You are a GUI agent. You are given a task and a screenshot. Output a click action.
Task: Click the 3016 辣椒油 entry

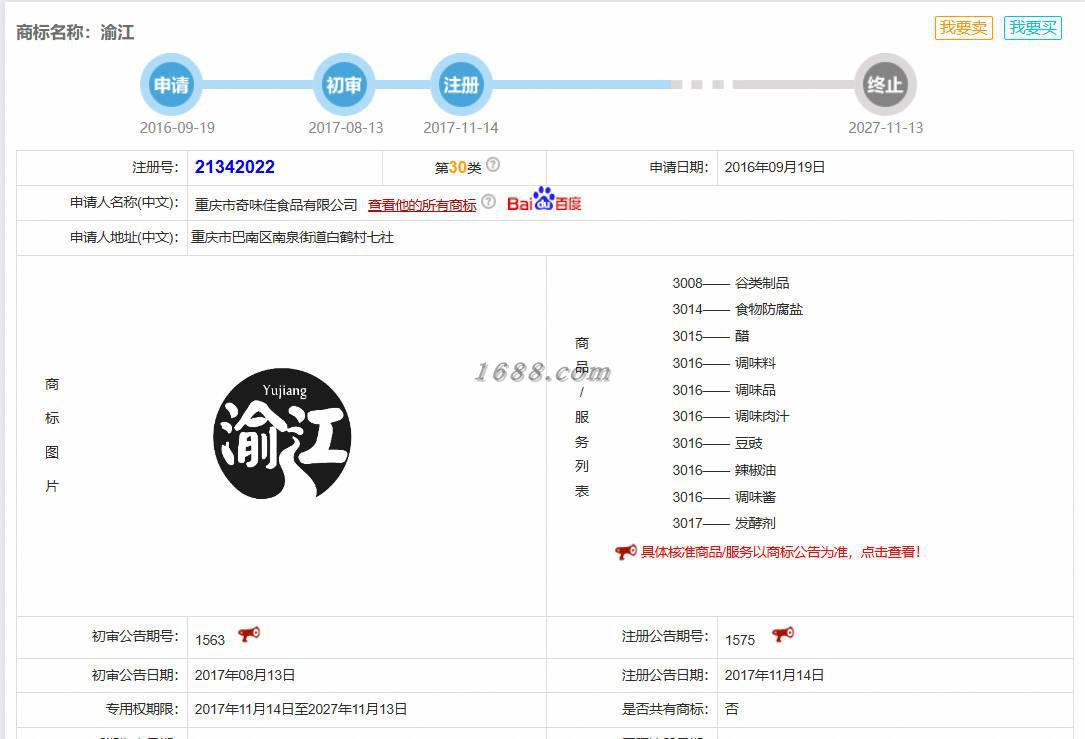724,471
